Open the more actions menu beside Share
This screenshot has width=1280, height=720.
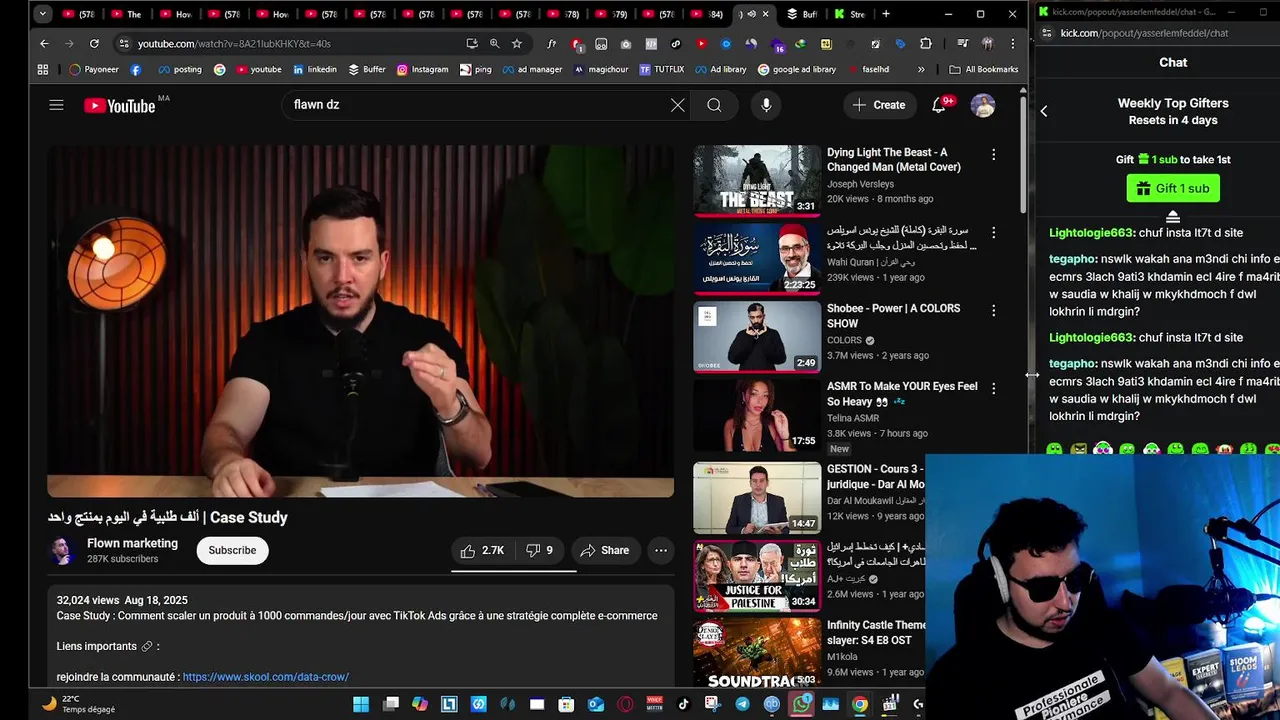coord(661,550)
